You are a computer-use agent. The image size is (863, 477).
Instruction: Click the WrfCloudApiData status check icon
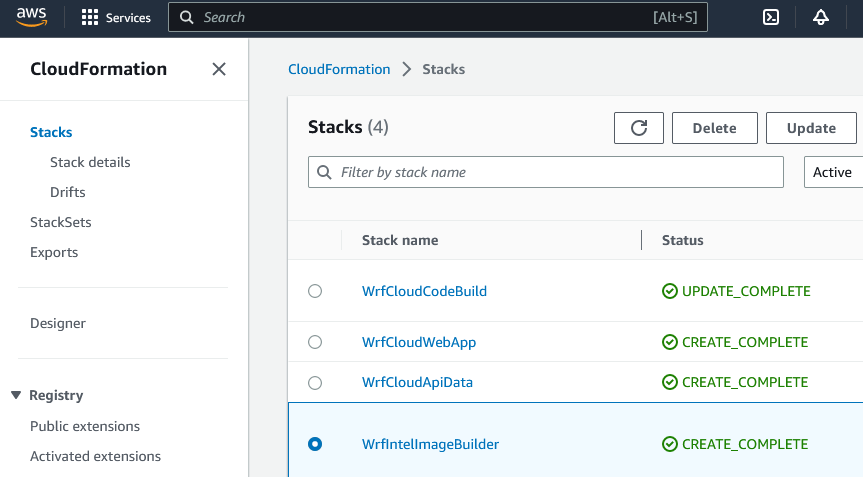pyautogui.click(x=669, y=382)
